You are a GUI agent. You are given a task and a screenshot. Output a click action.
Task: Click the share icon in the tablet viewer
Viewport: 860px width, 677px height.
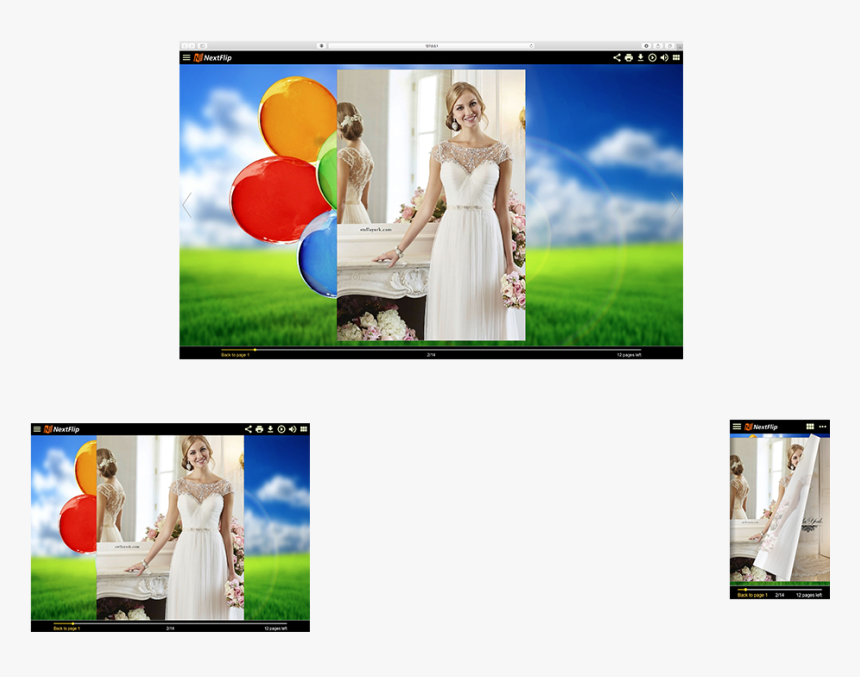coord(248,429)
